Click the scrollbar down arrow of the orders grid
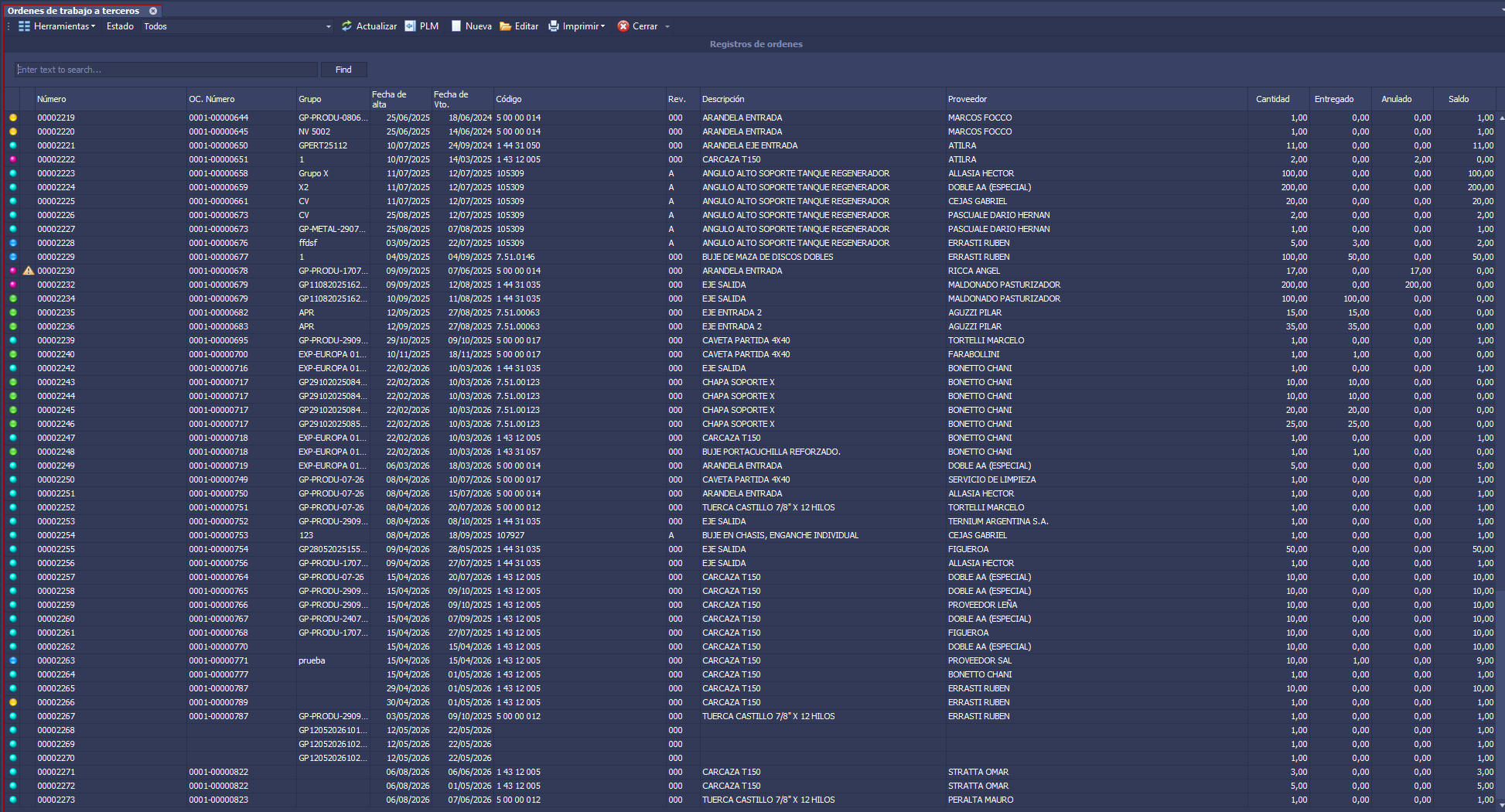The height and width of the screenshot is (812, 1505). 1501,805
